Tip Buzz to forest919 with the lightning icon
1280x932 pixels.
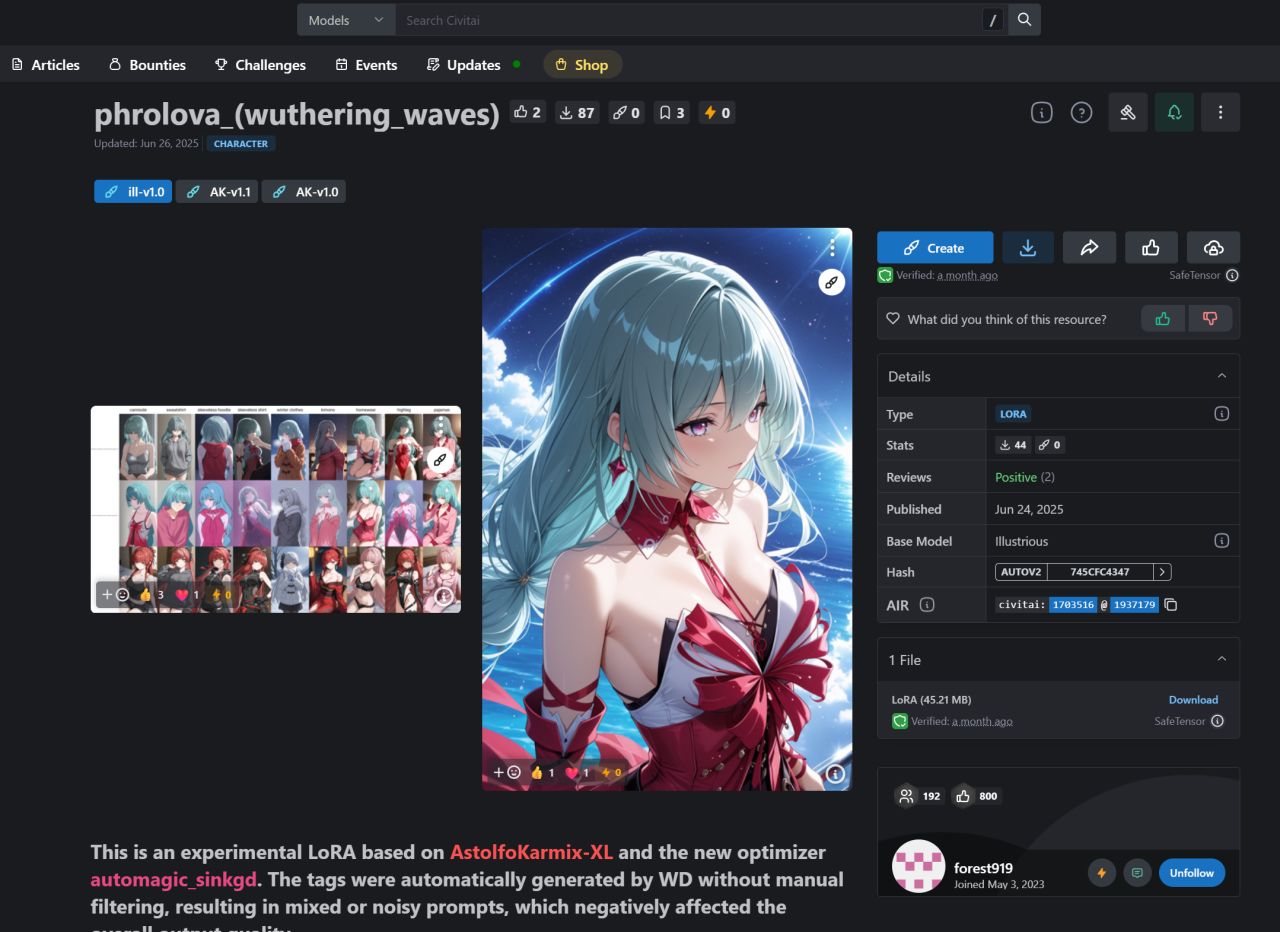pos(1102,873)
